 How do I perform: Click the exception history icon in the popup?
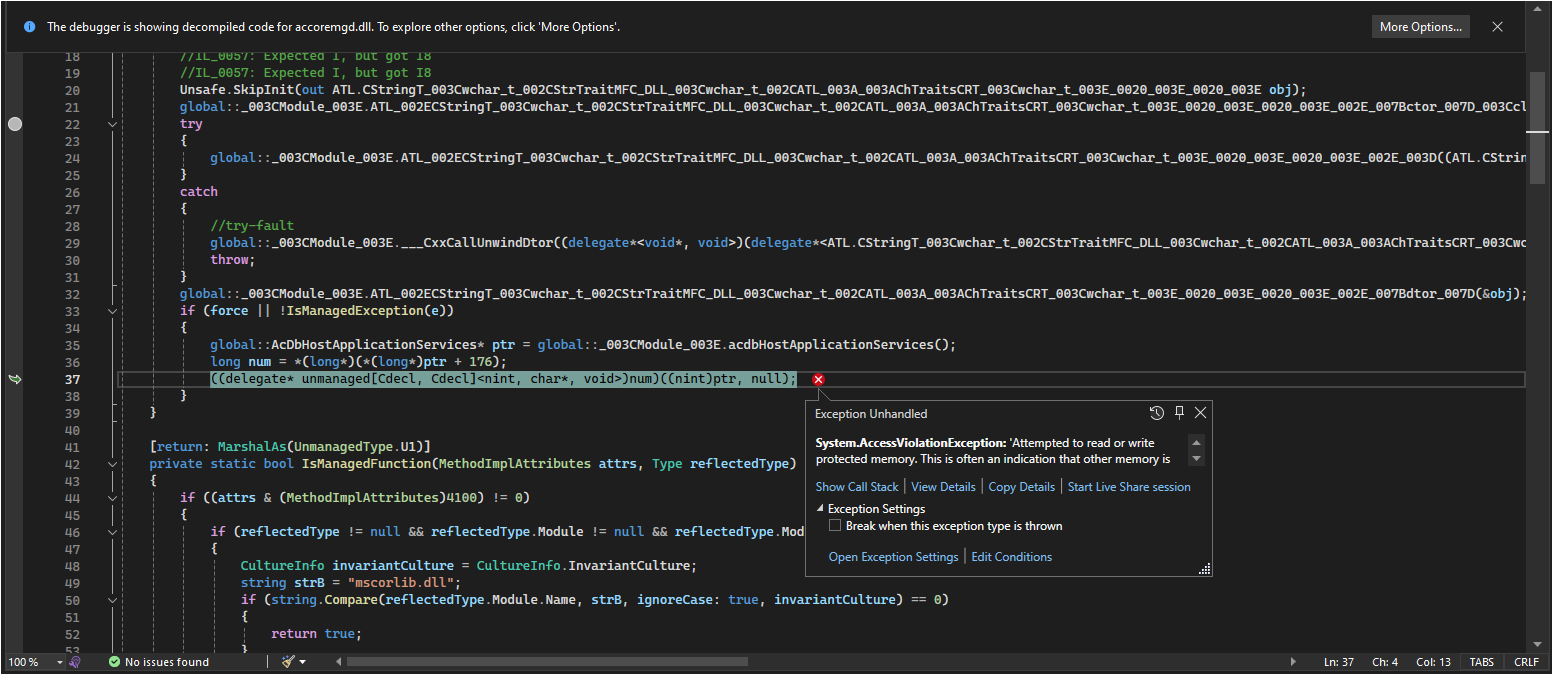[x=1157, y=412]
